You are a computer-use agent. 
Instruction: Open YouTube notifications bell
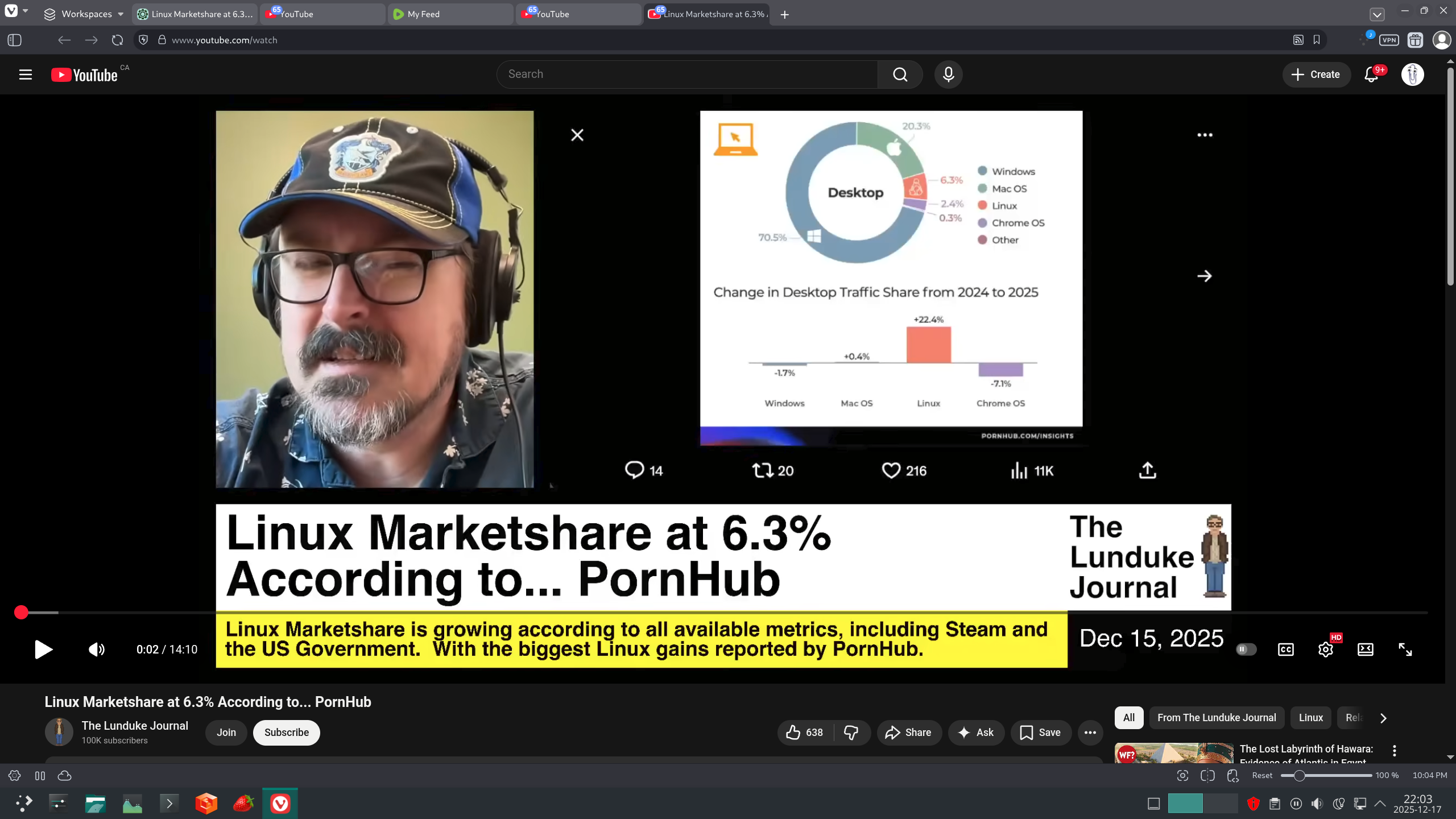pyautogui.click(x=1371, y=75)
